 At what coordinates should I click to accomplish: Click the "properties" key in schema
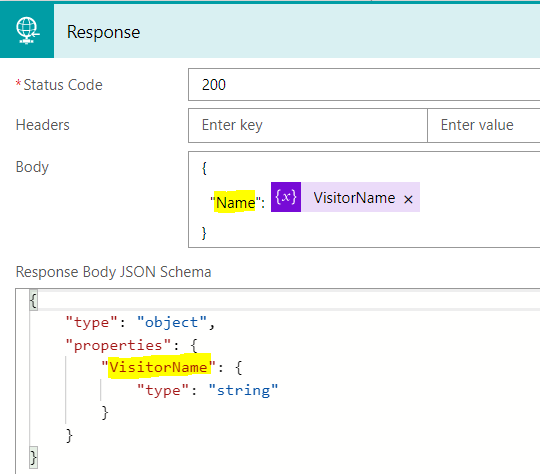coord(118,345)
